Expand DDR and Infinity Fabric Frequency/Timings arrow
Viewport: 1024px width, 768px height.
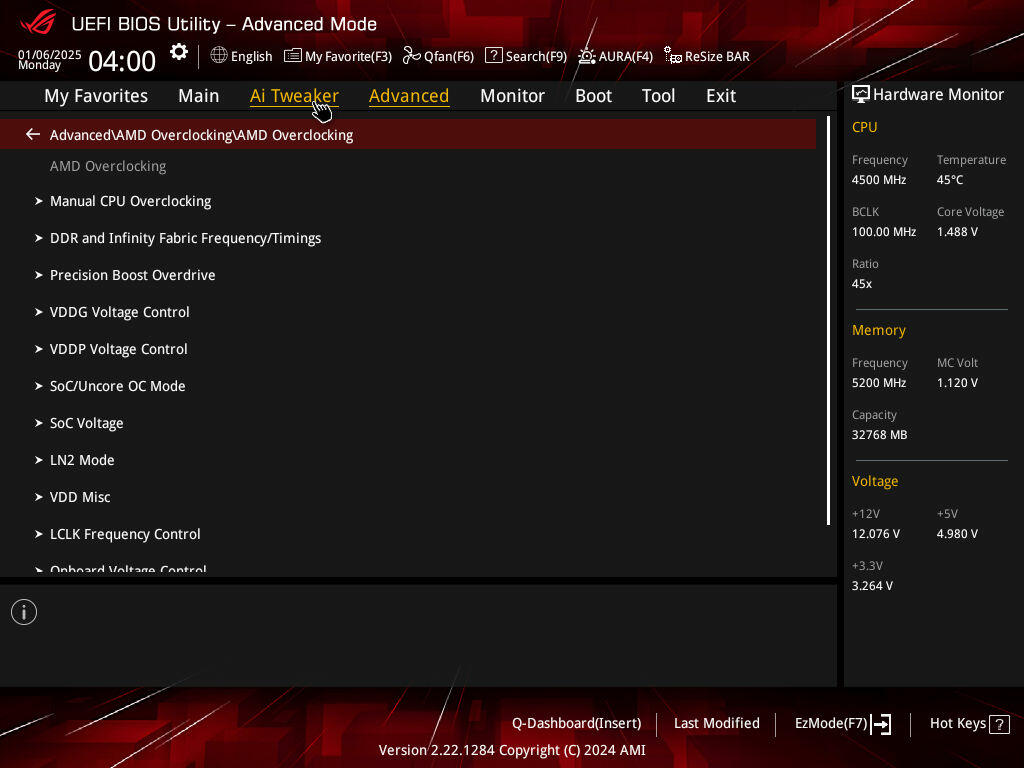tap(39, 238)
